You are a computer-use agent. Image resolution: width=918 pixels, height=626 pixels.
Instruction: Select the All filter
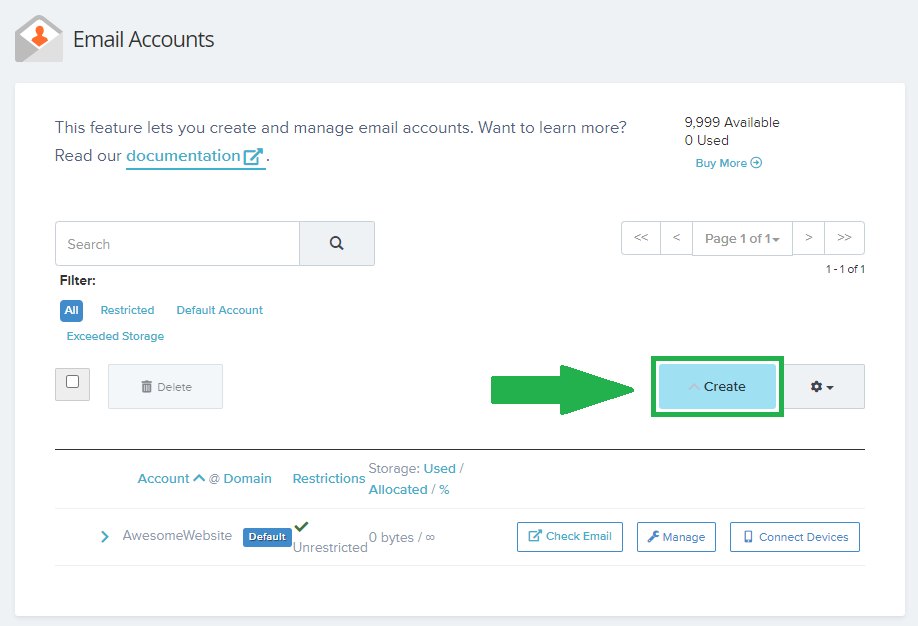point(71,310)
